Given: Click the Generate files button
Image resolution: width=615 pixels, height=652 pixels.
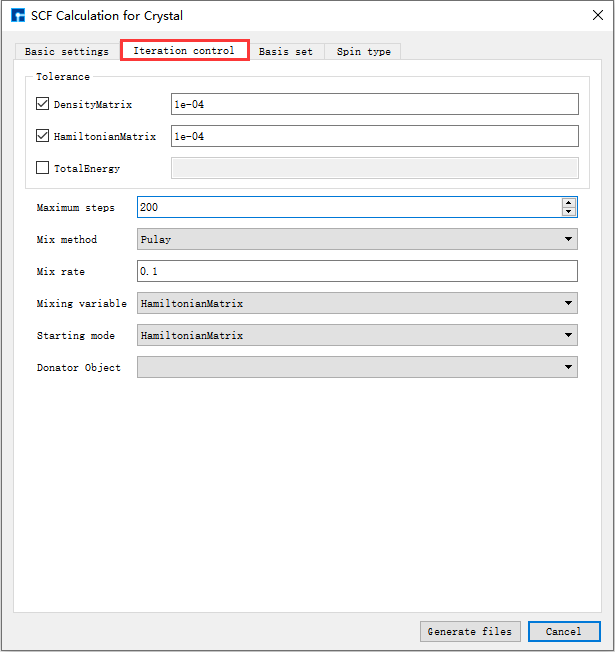Looking at the screenshot, I should 470,631.
